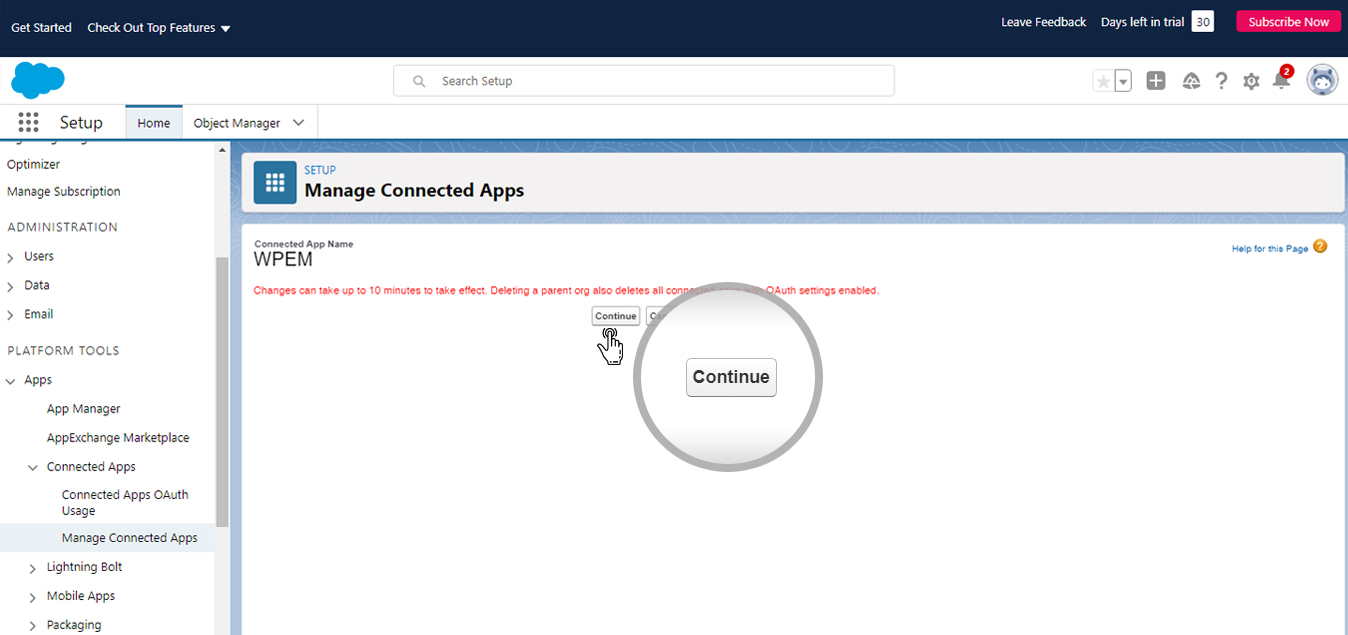Screen dimensions: 1348x635
Task: Open Connected Apps OAuth Usage
Action: click(x=125, y=502)
